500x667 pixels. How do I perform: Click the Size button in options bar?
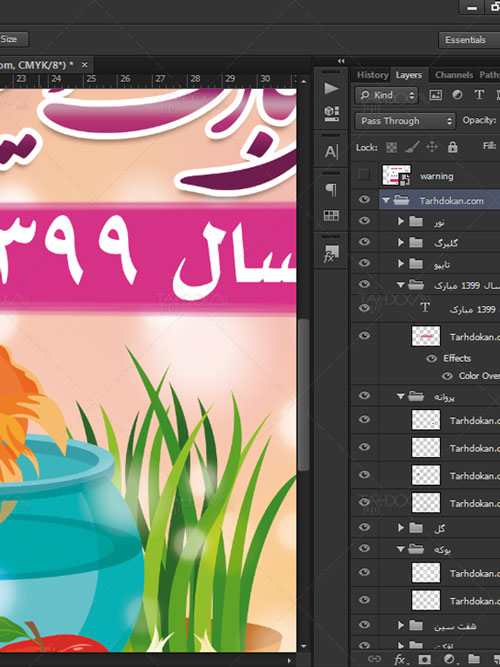pos(14,39)
